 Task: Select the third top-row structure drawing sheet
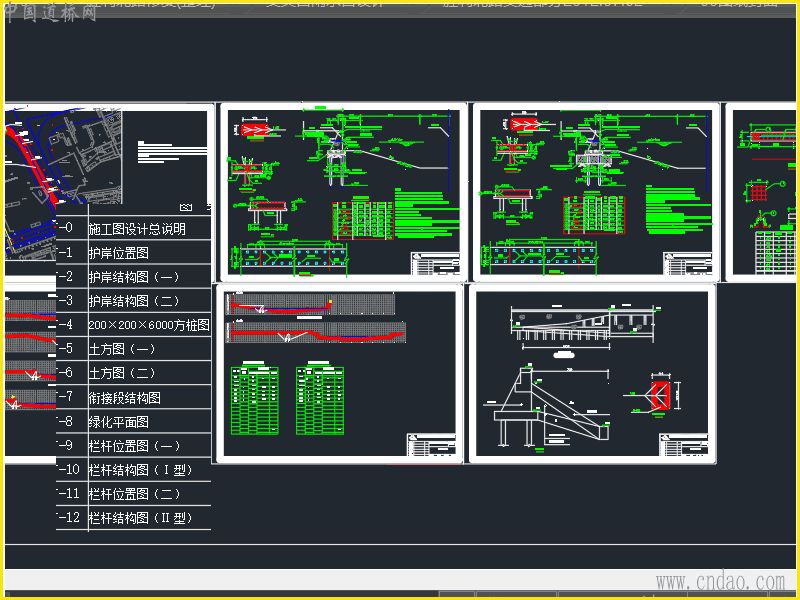594,192
